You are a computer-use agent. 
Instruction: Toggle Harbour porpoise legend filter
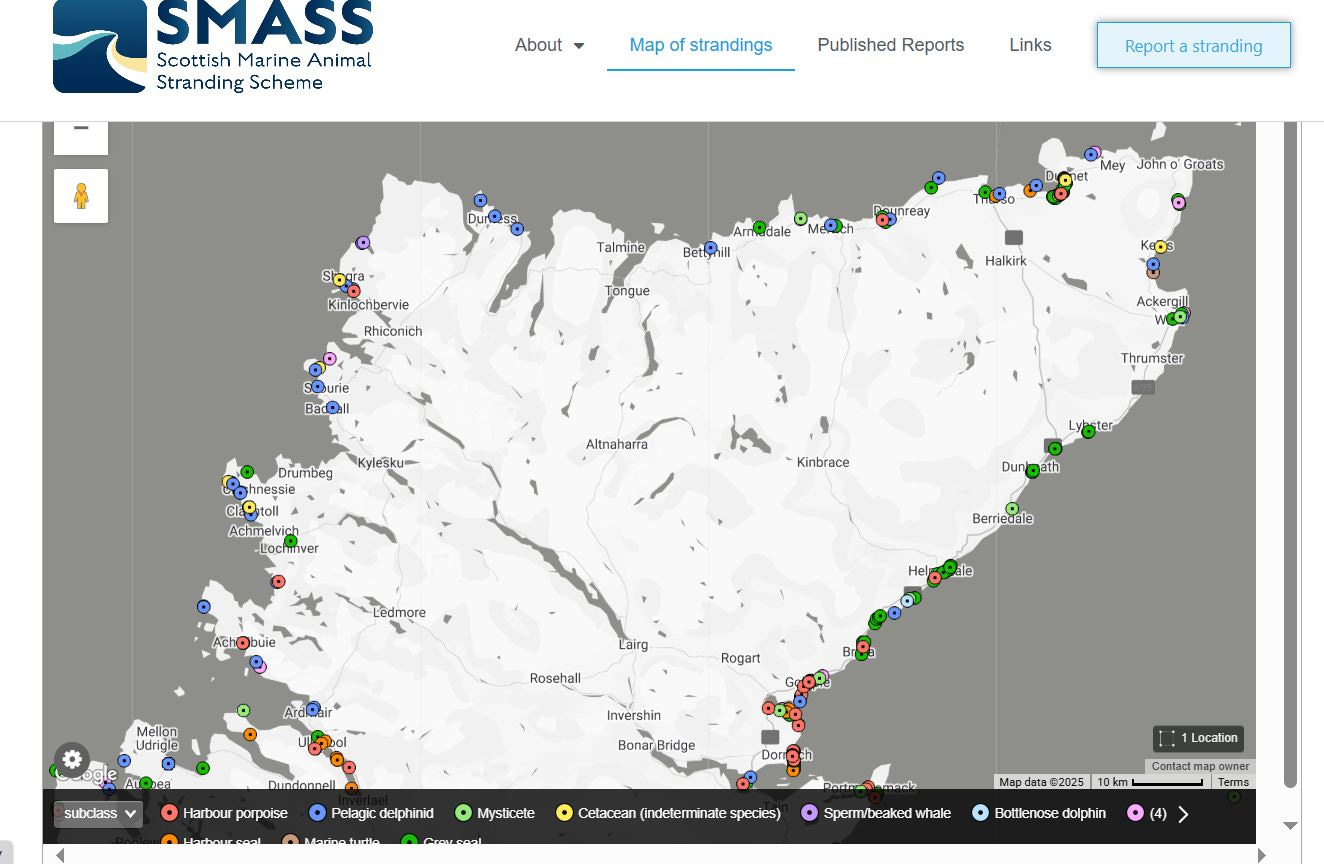point(224,813)
